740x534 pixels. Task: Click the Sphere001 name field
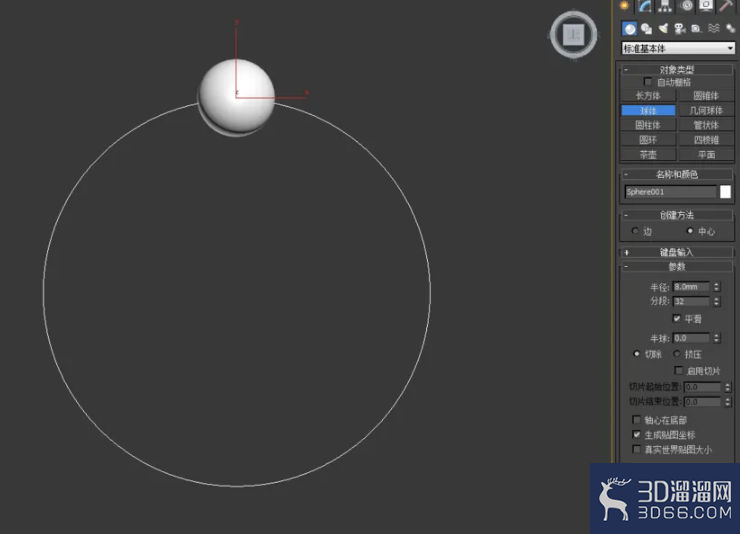pos(670,192)
